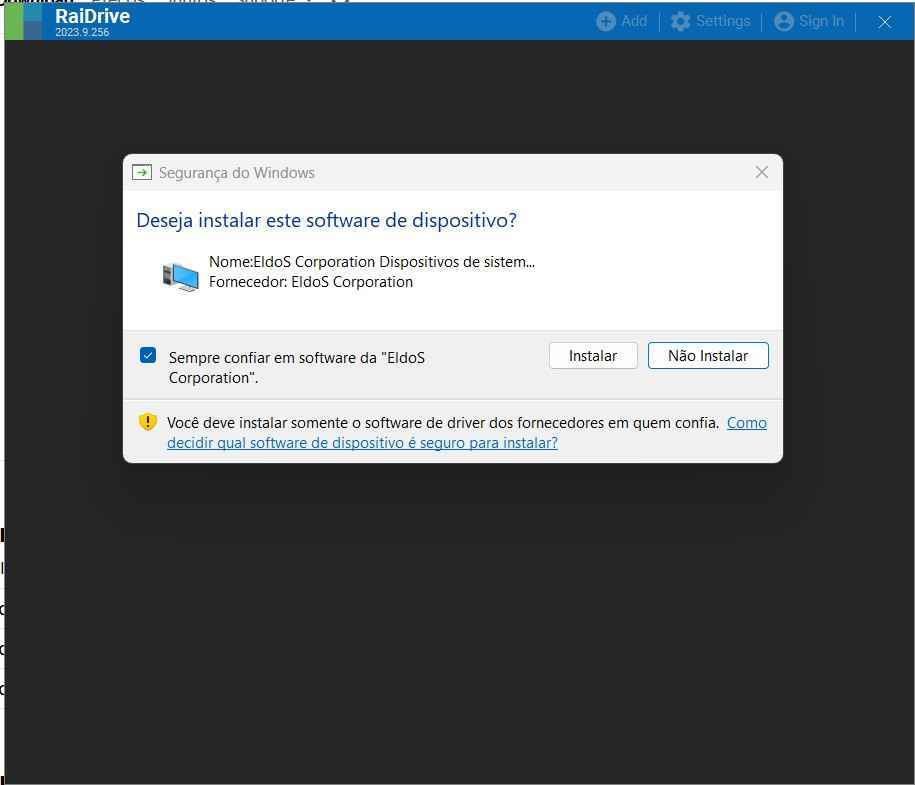The width and height of the screenshot is (915, 785).
Task: Click the RaiDrive version number 2023.9.256
Action: click(x=82, y=33)
